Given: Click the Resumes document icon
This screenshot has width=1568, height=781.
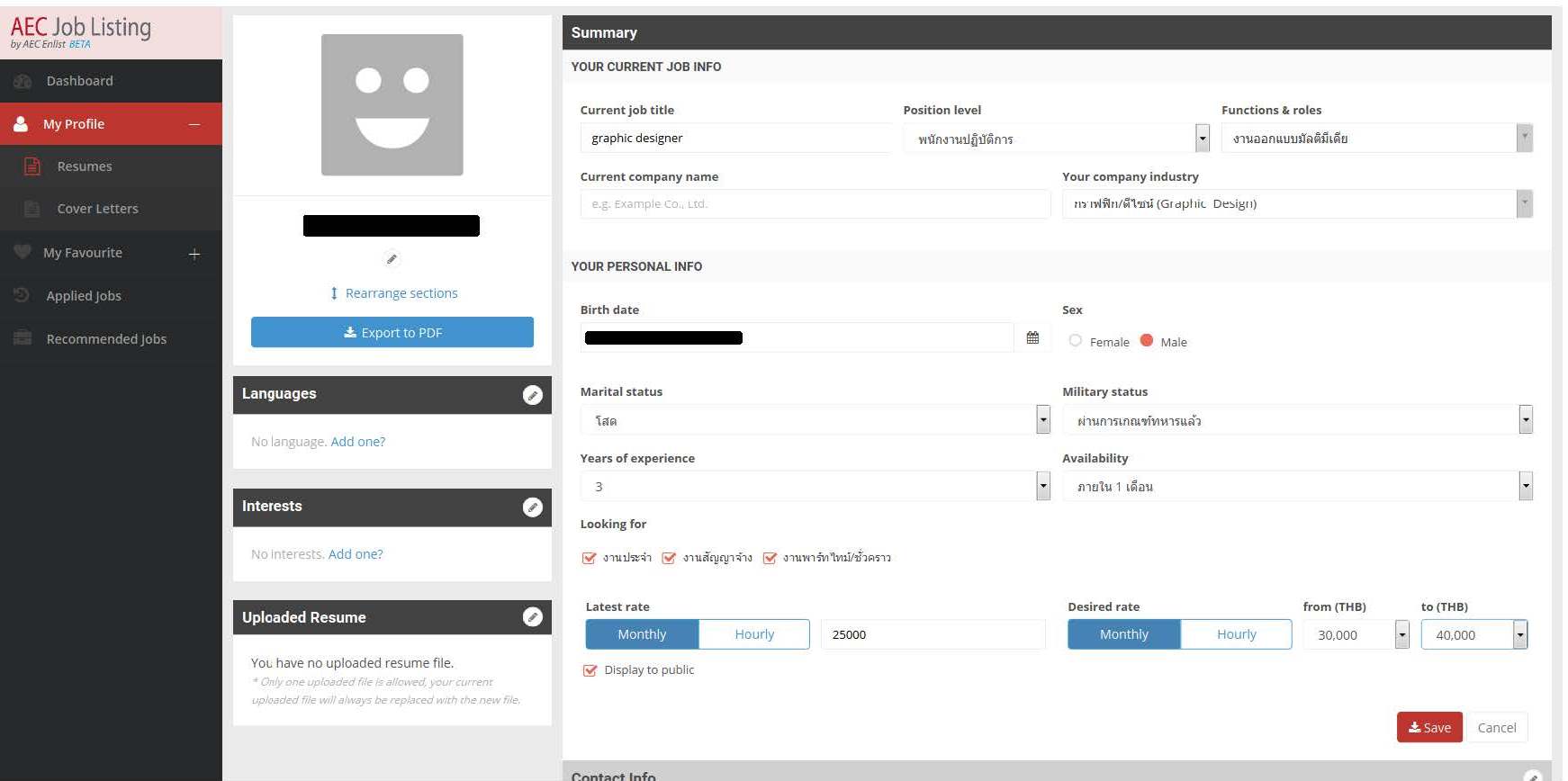Looking at the screenshot, I should pyautogui.click(x=32, y=166).
